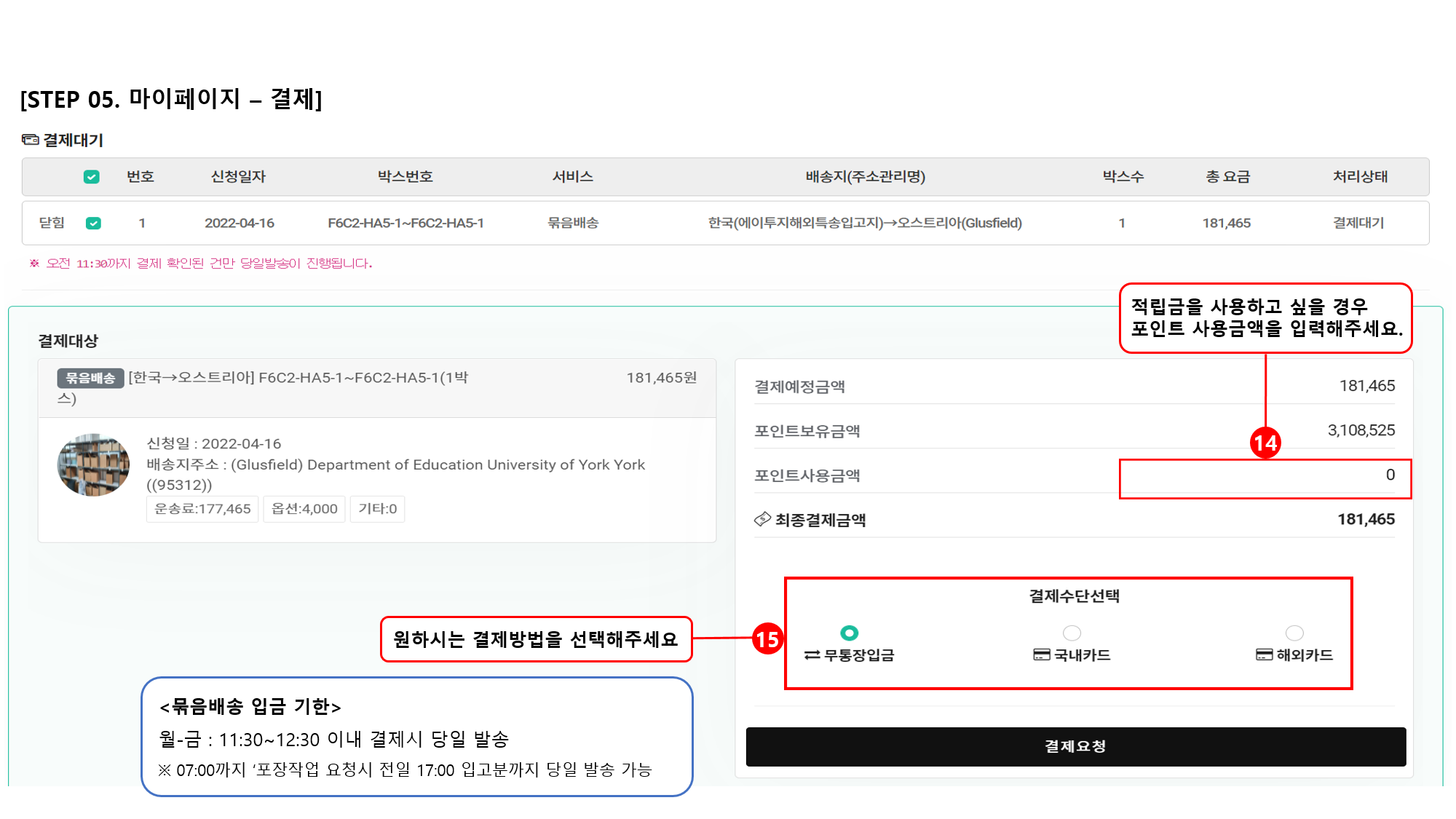
Task: Toggle the select-all checkbox in table header
Action: tap(92, 177)
